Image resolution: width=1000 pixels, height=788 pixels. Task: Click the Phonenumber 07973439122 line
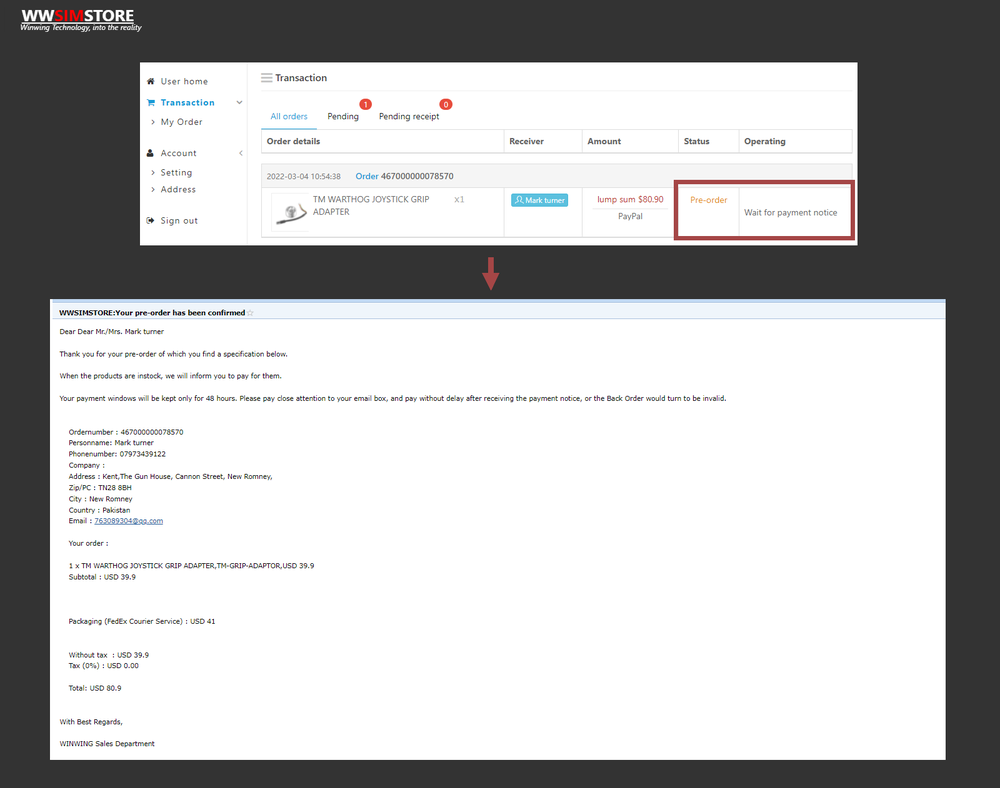tap(117, 454)
